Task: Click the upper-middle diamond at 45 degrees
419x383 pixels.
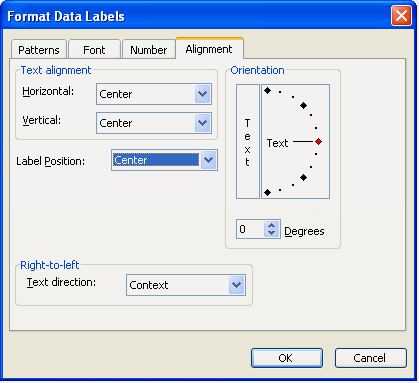Action: pos(303,106)
